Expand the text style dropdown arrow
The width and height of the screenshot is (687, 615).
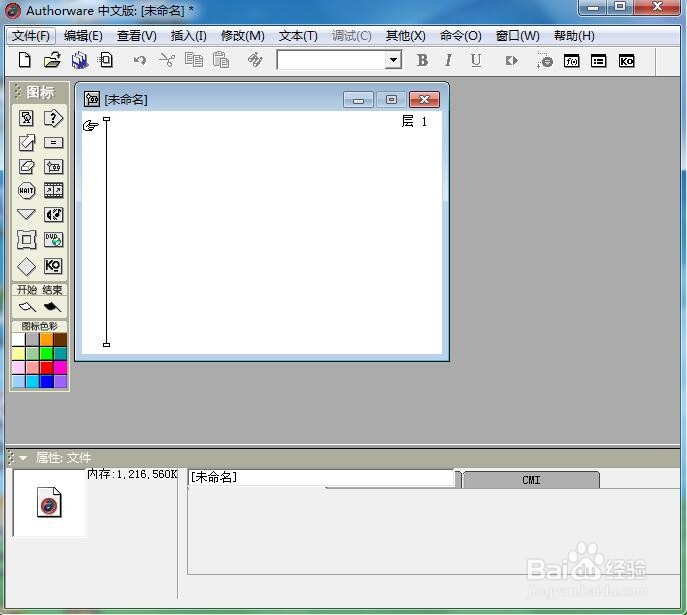(393, 60)
